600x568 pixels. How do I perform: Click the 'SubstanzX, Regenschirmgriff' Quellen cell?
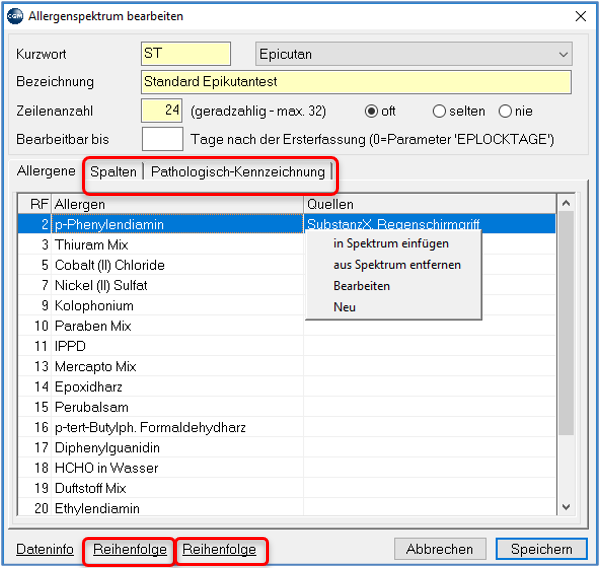(429, 224)
